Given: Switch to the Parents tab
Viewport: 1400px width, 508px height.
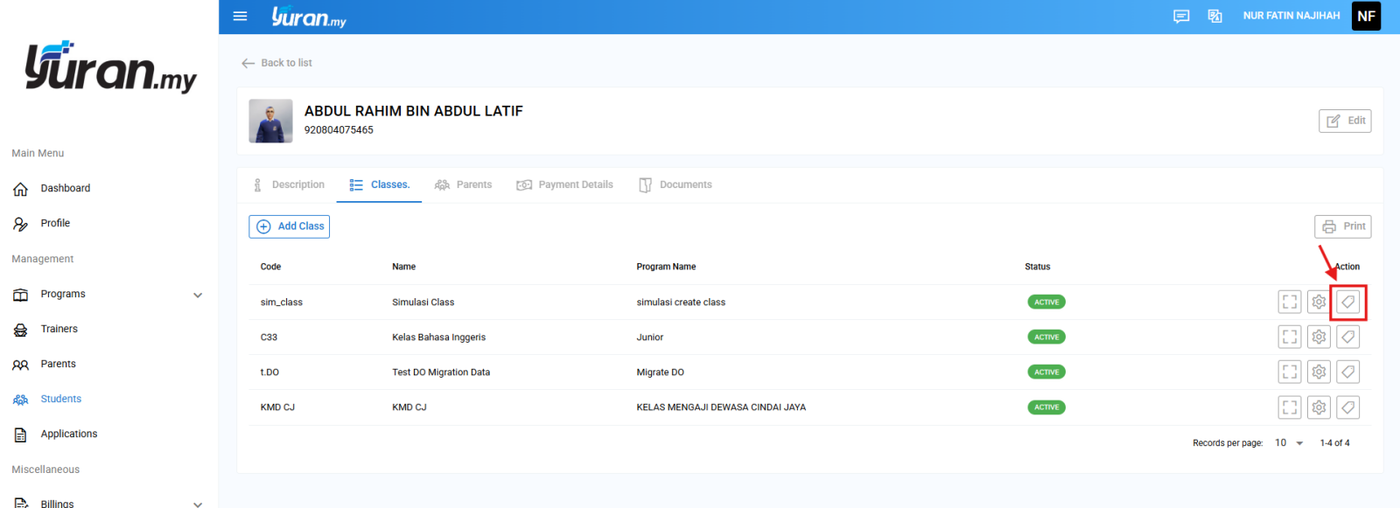Looking at the screenshot, I should pyautogui.click(x=463, y=185).
